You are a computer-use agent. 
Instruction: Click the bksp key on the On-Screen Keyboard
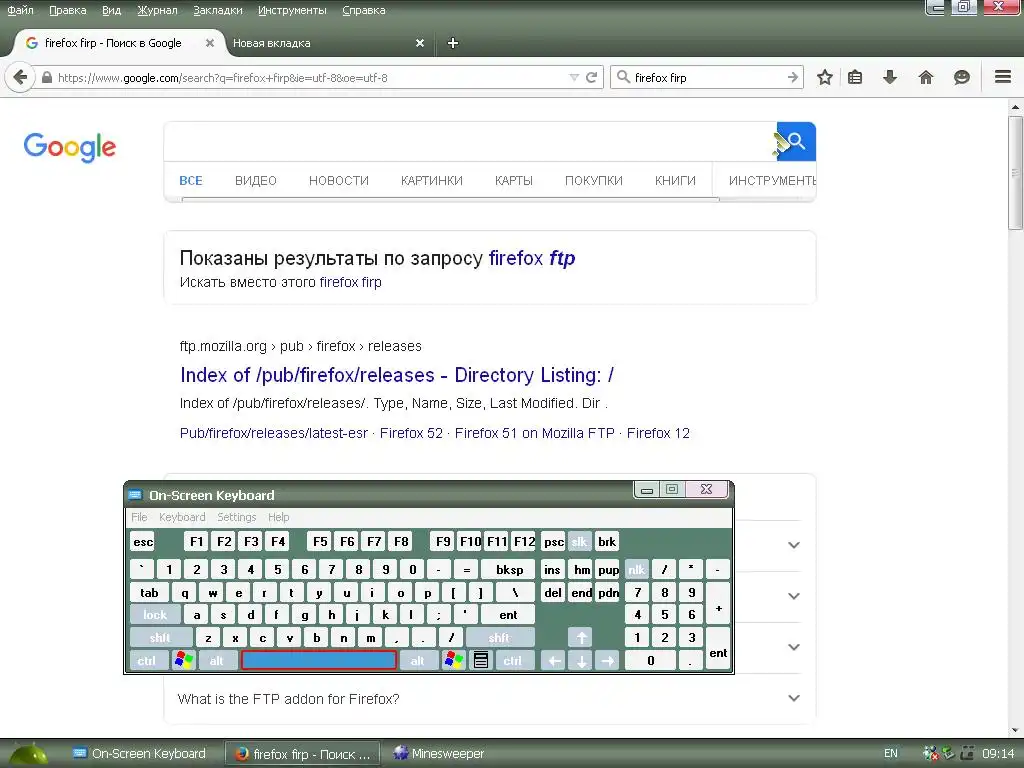(x=509, y=569)
